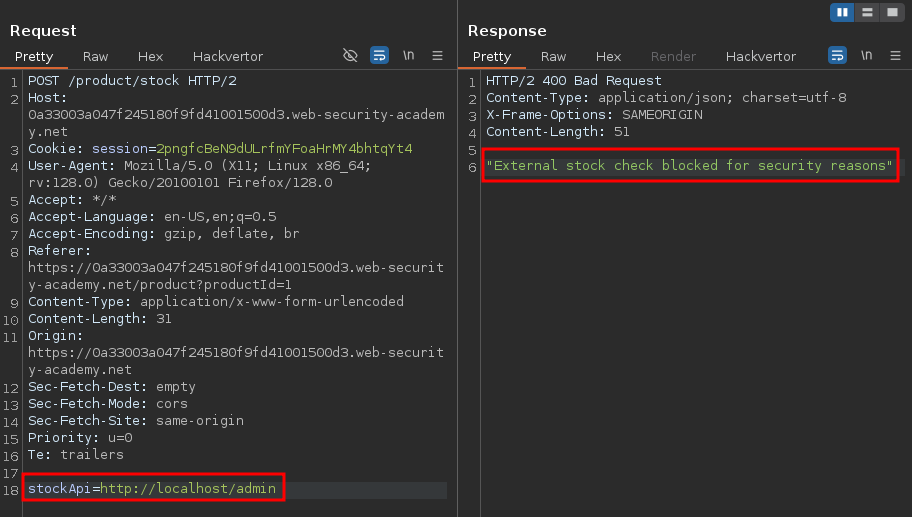Image resolution: width=912 pixels, height=517 pixels.
Task: Open the Raw tab in Request panel
Action: 96,57
